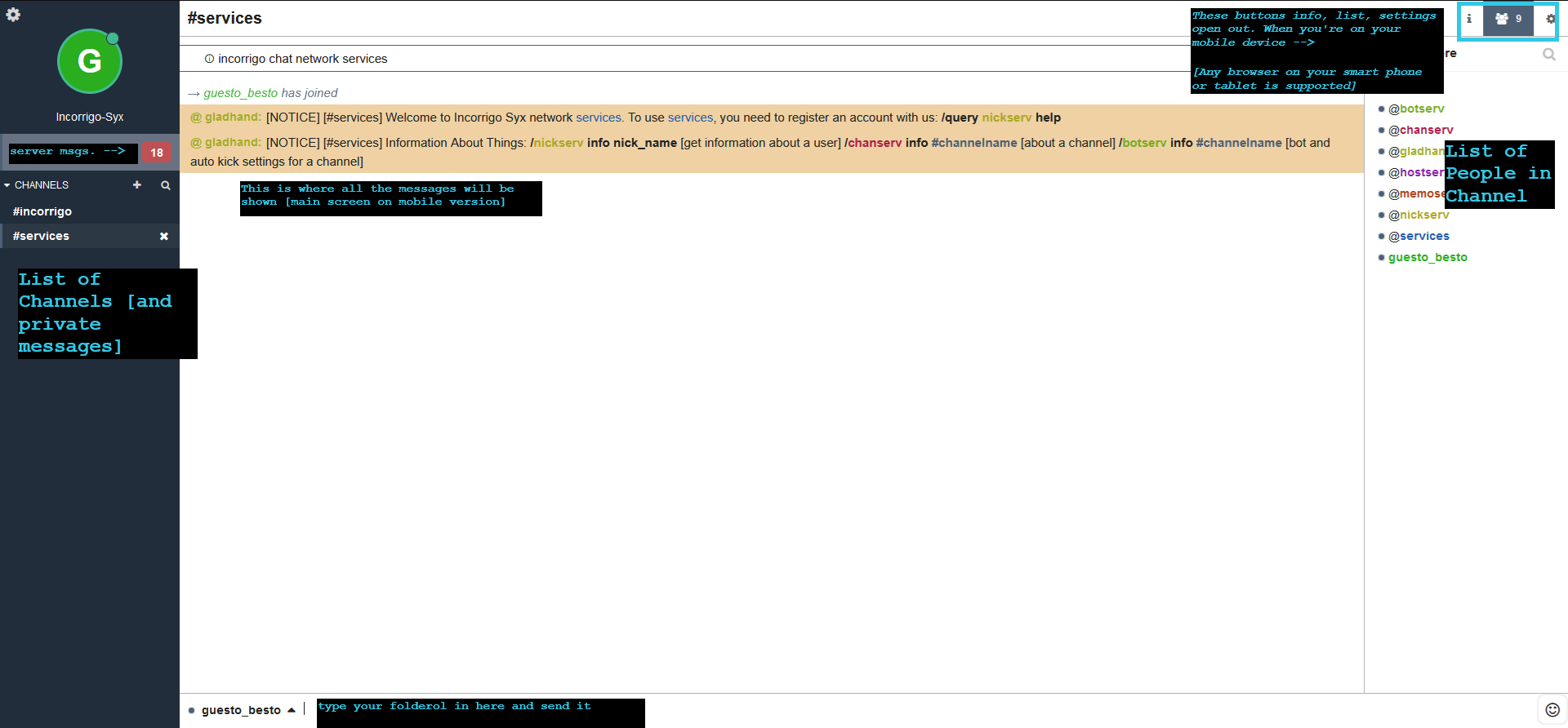1568x728 pixels.
Task: Switch to the #incorrigo channel
Action: coord(42,211)
